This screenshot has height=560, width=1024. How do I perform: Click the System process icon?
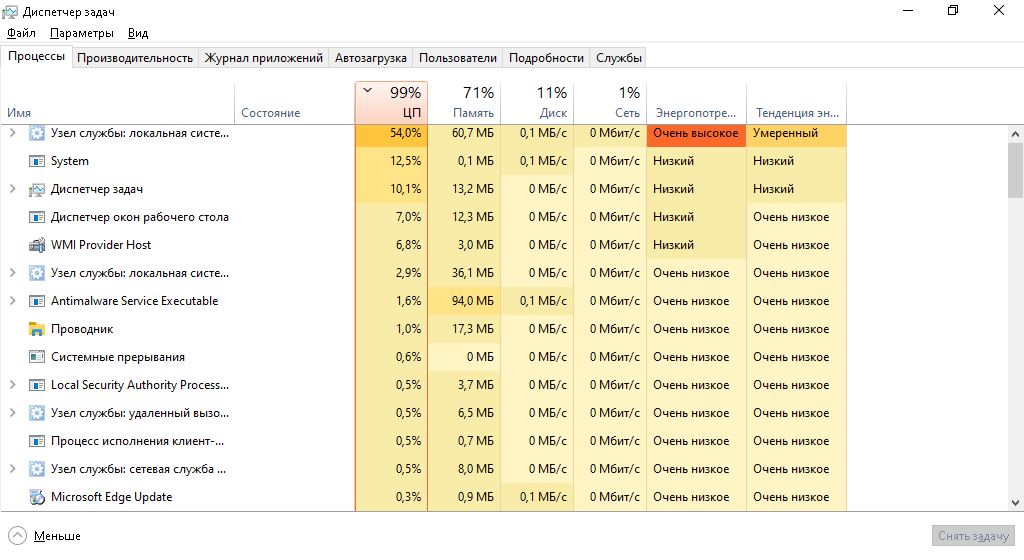[x=37, y=161]
